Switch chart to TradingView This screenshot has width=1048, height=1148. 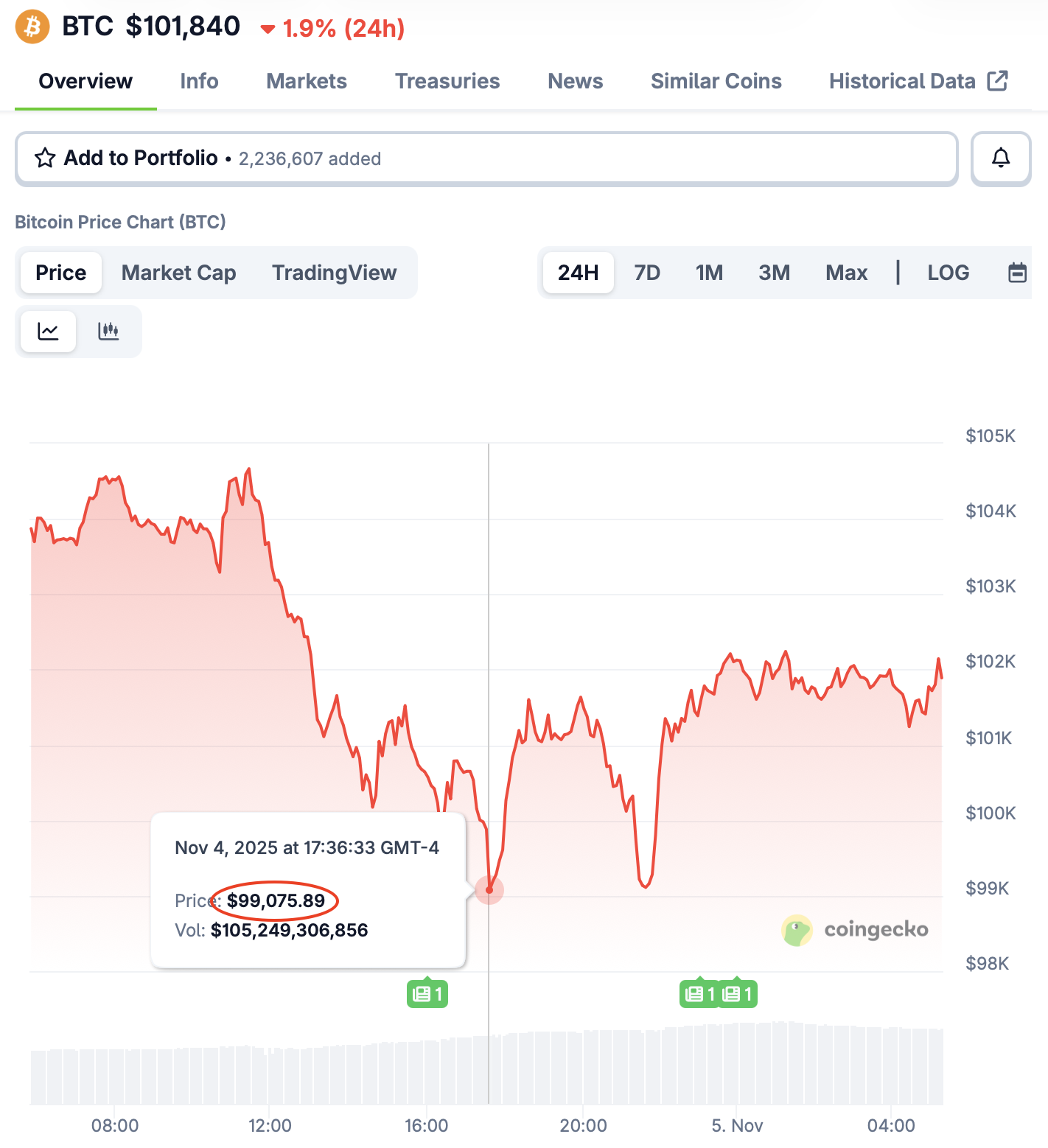click(x=334, y=273)
